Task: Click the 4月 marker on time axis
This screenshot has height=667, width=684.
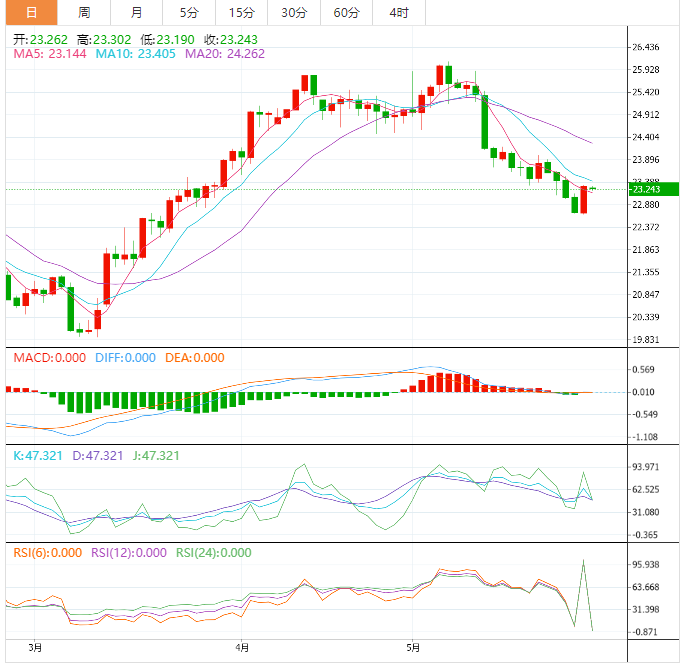Action: point(241,649)
